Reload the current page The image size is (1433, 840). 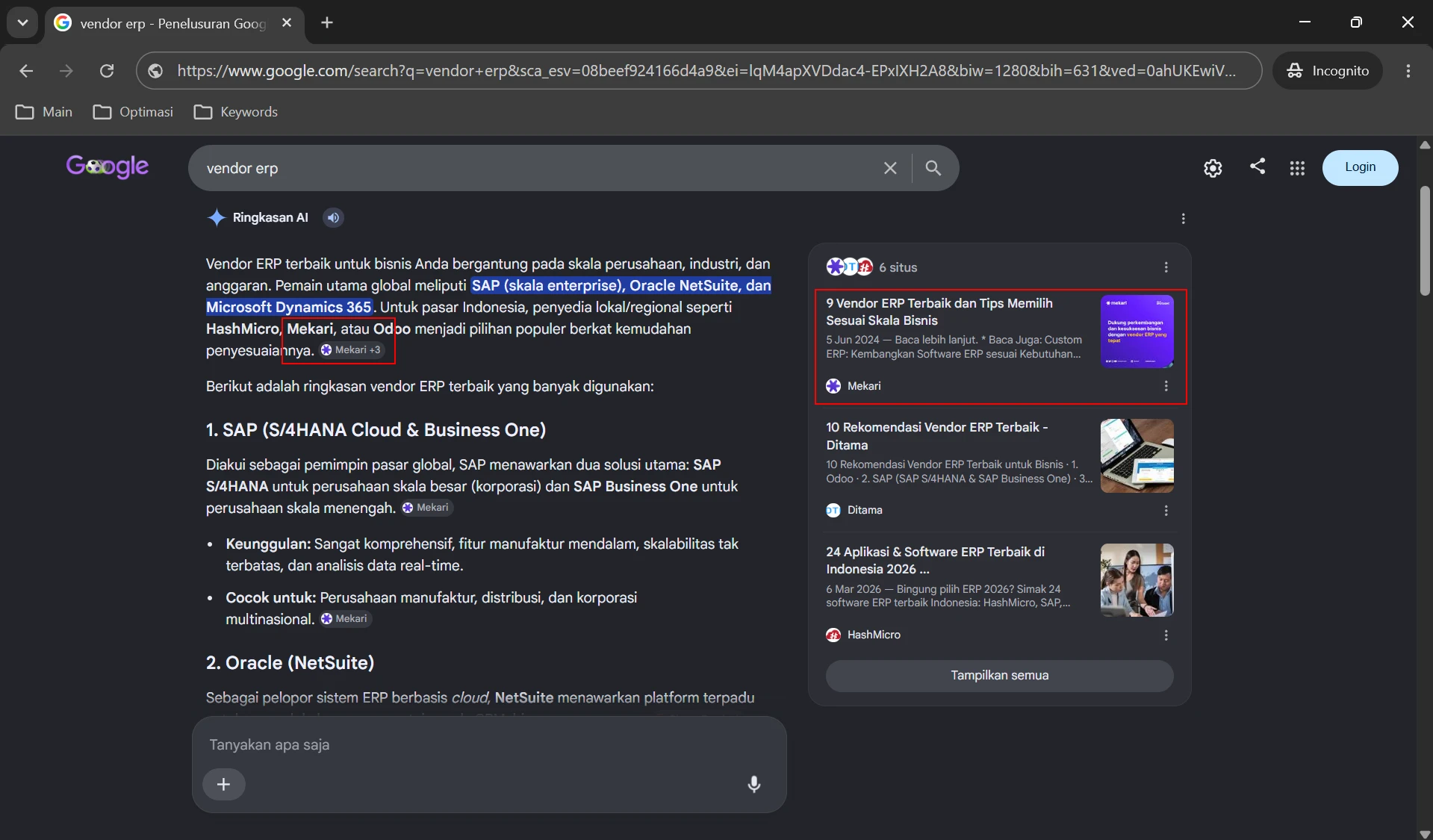pyautogui.click(x=107, y=71)
